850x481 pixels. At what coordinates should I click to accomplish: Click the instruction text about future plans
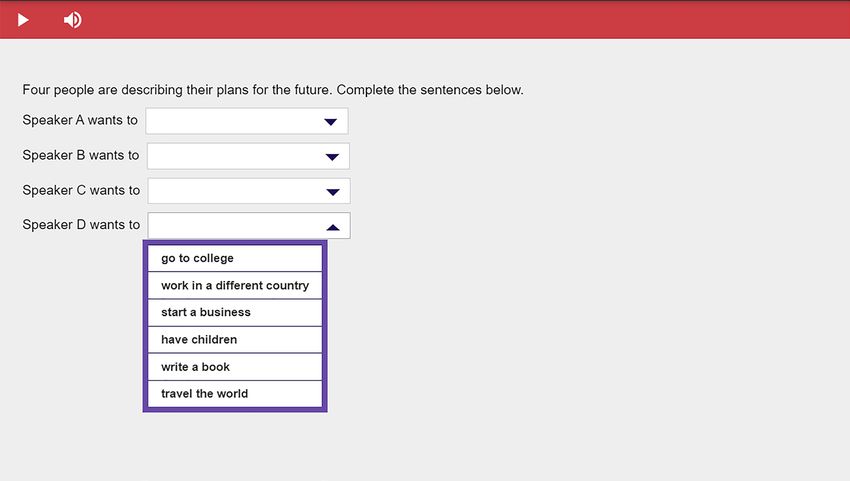click(x=273, y=89)
